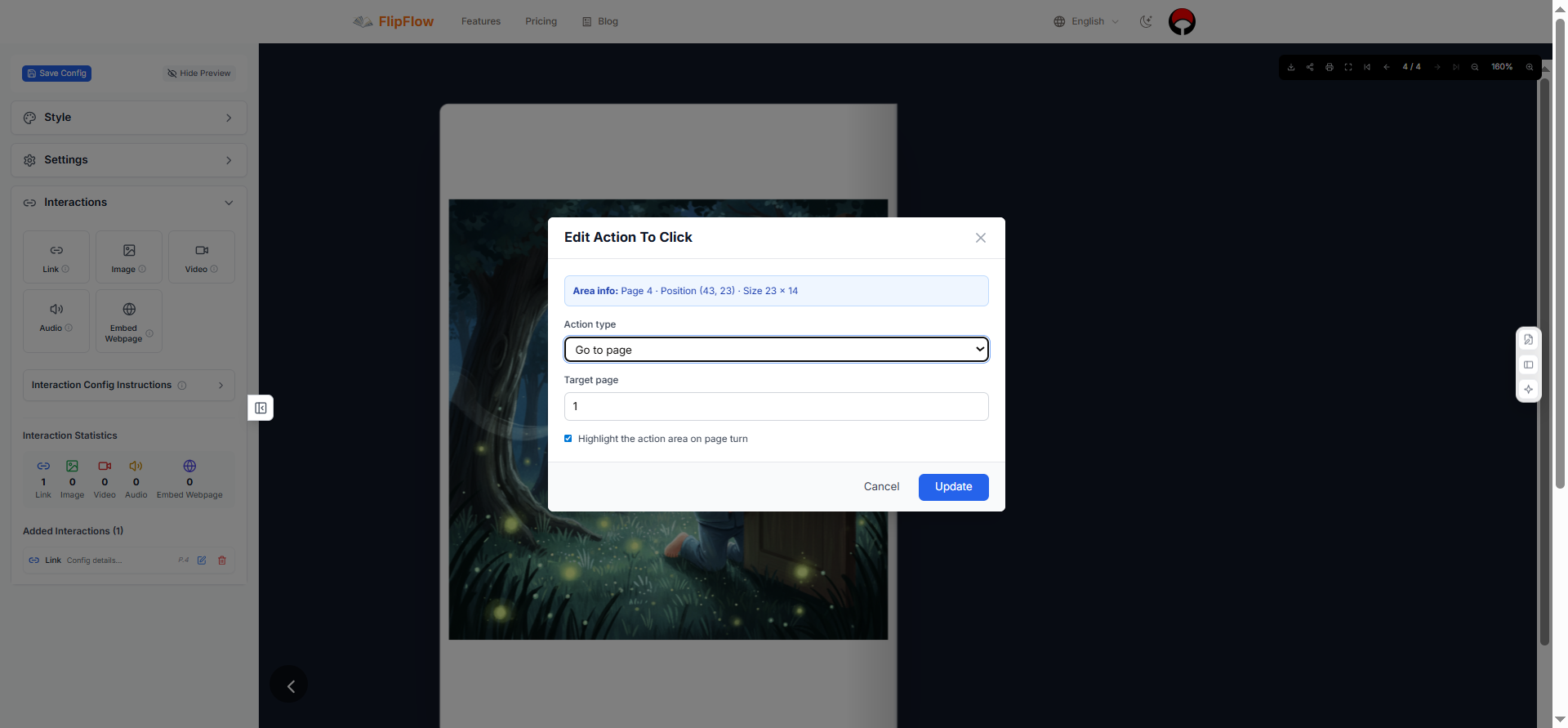Expand the Settings section
The height and width of the screenshot is (728, 1568).
pyautogui.click(x=129, y=160)
